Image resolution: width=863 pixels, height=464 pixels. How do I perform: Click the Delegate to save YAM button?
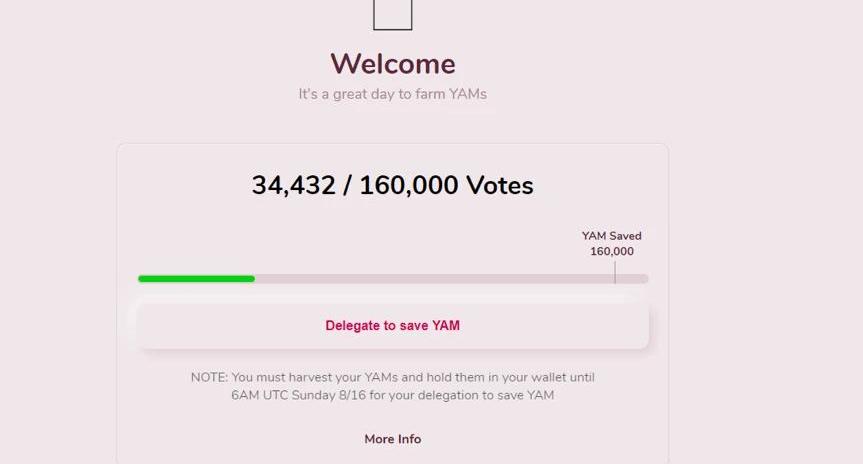click(392, 325)
